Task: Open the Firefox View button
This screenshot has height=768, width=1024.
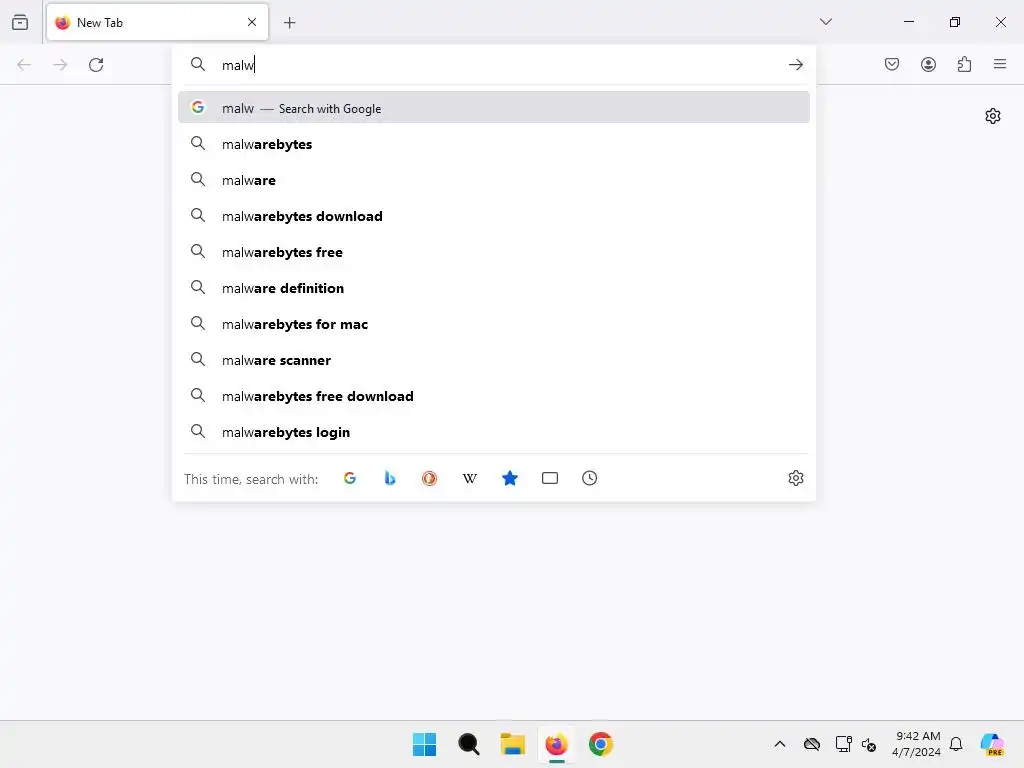Action: (20, 22)
